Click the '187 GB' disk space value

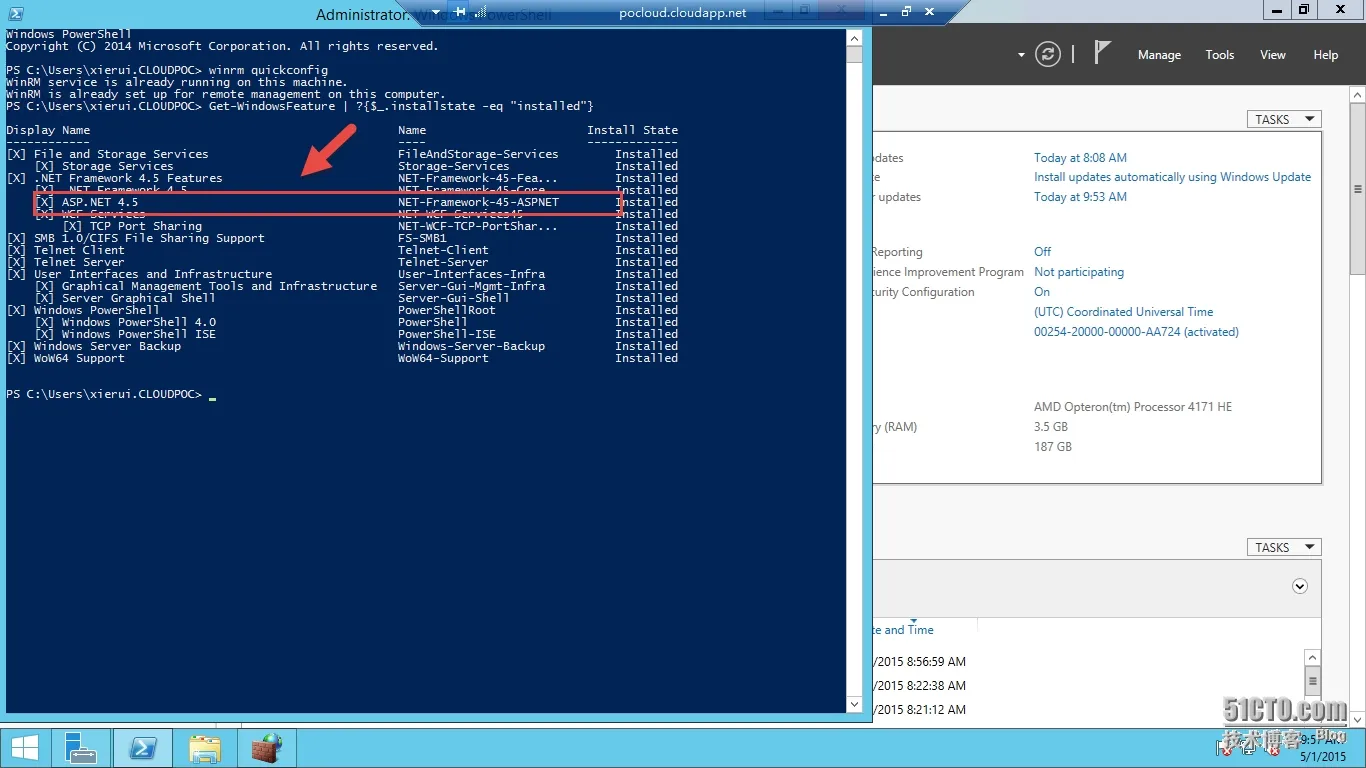[x=1053, y=447]
